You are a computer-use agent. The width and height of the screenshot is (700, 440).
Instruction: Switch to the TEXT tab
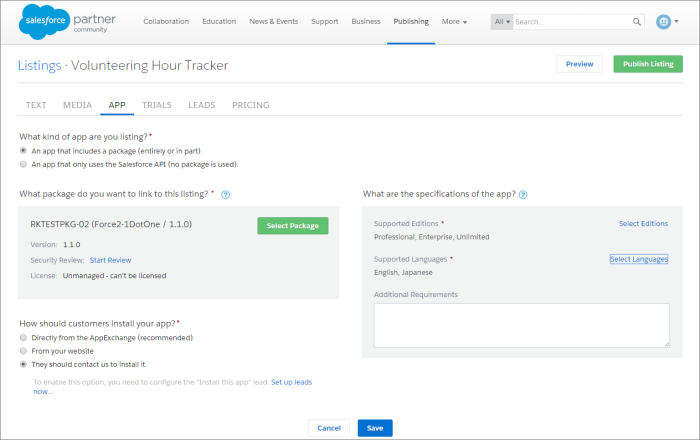[x=36, y=105]
